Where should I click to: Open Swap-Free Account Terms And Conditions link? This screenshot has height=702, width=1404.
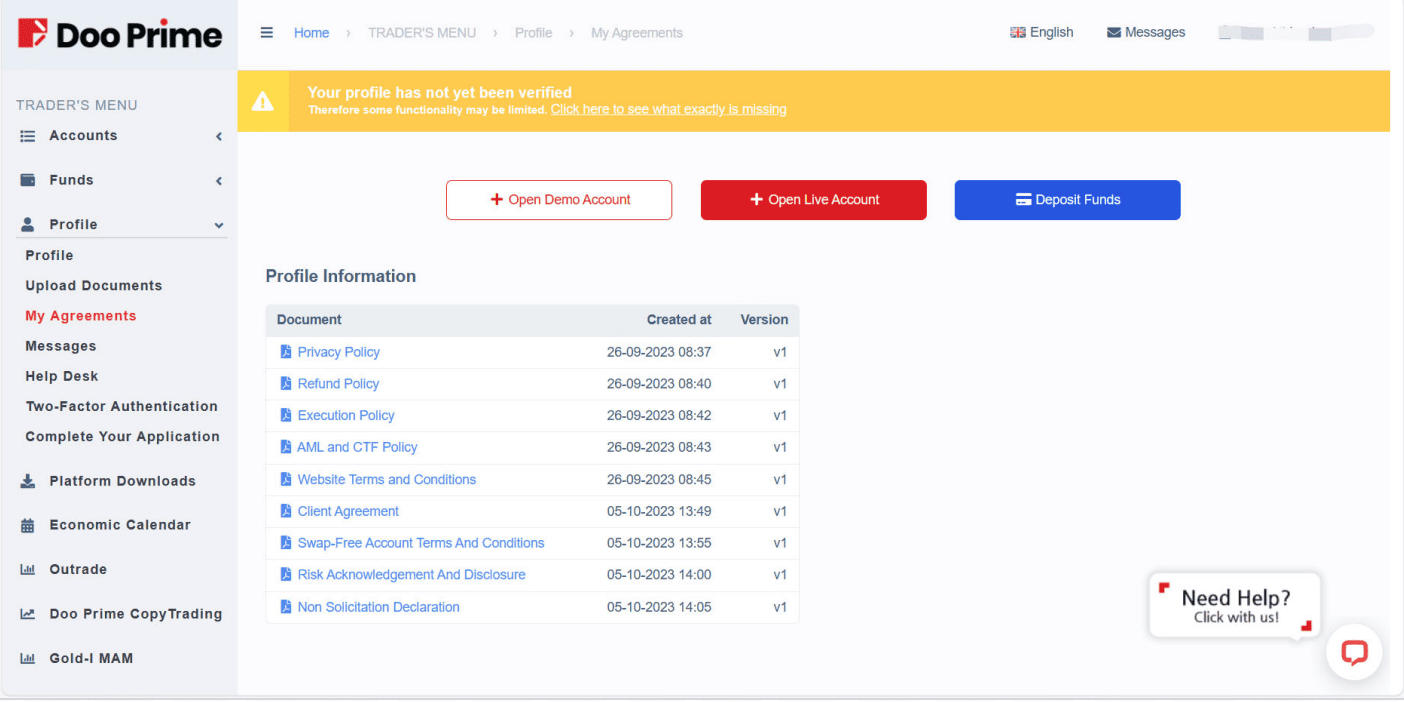pos(421,543)
